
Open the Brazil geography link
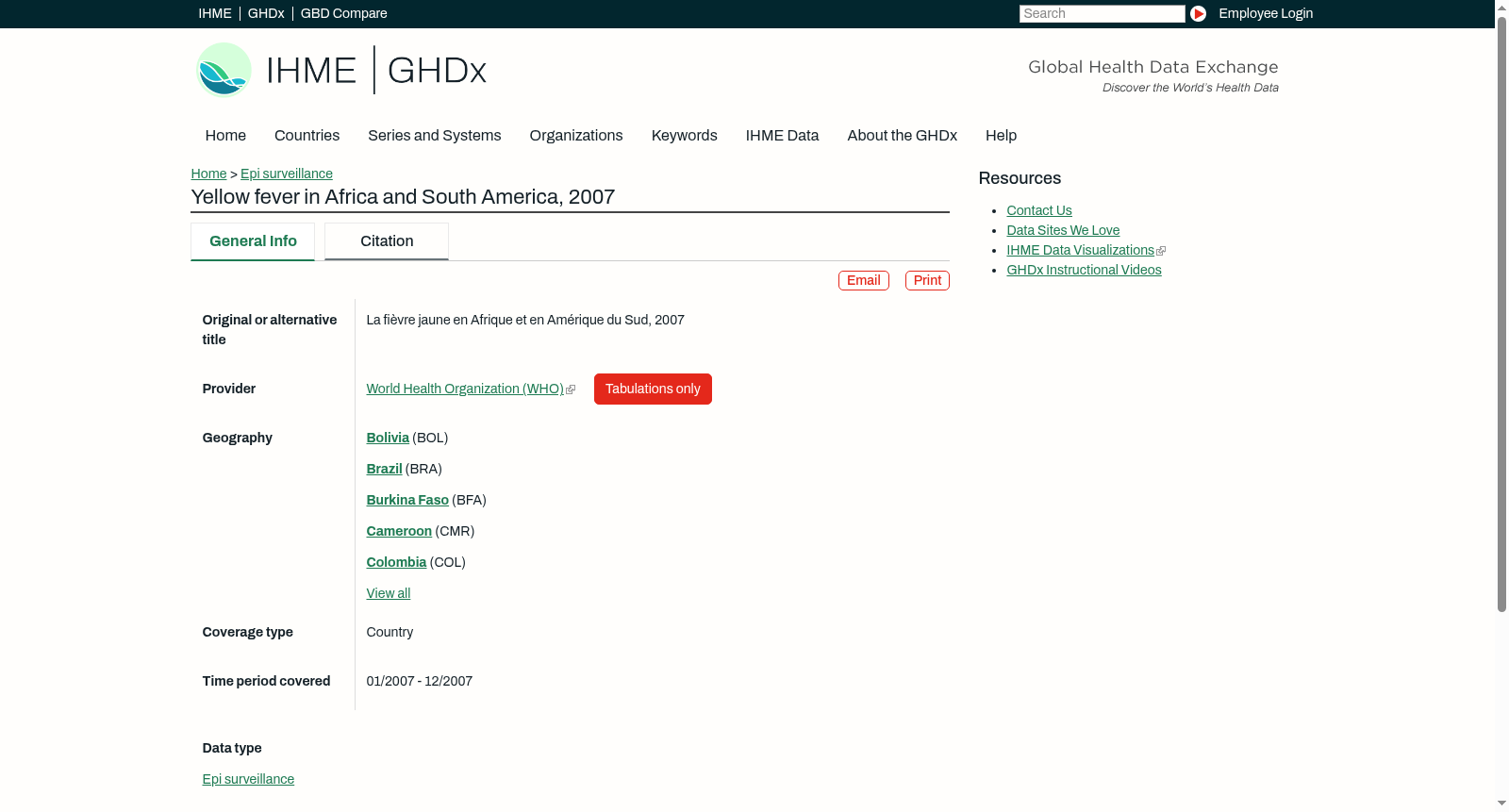pyautogui.click(x=384, y=470)
